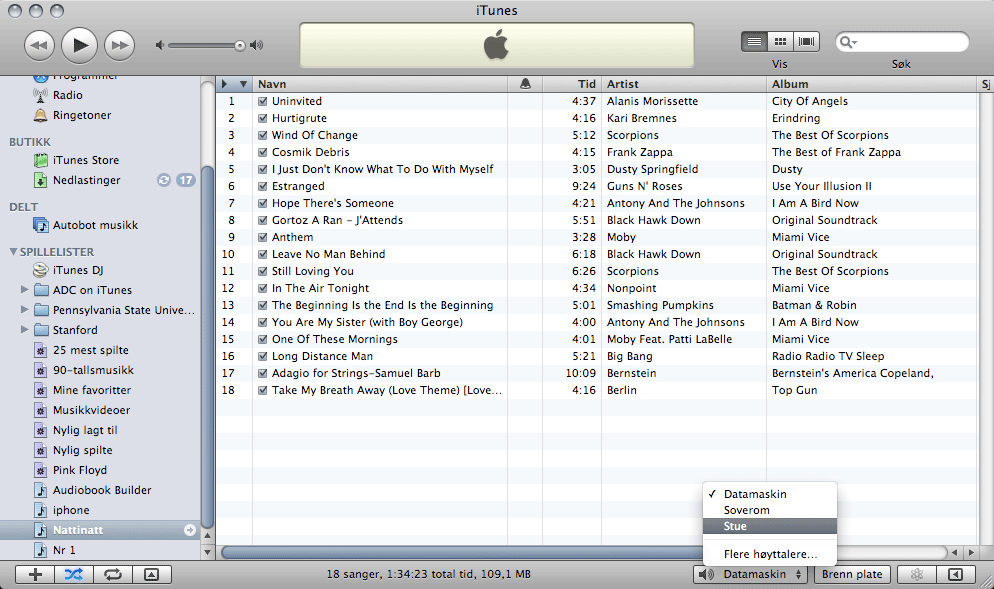Click the Brenn plate button

(852, 574)
